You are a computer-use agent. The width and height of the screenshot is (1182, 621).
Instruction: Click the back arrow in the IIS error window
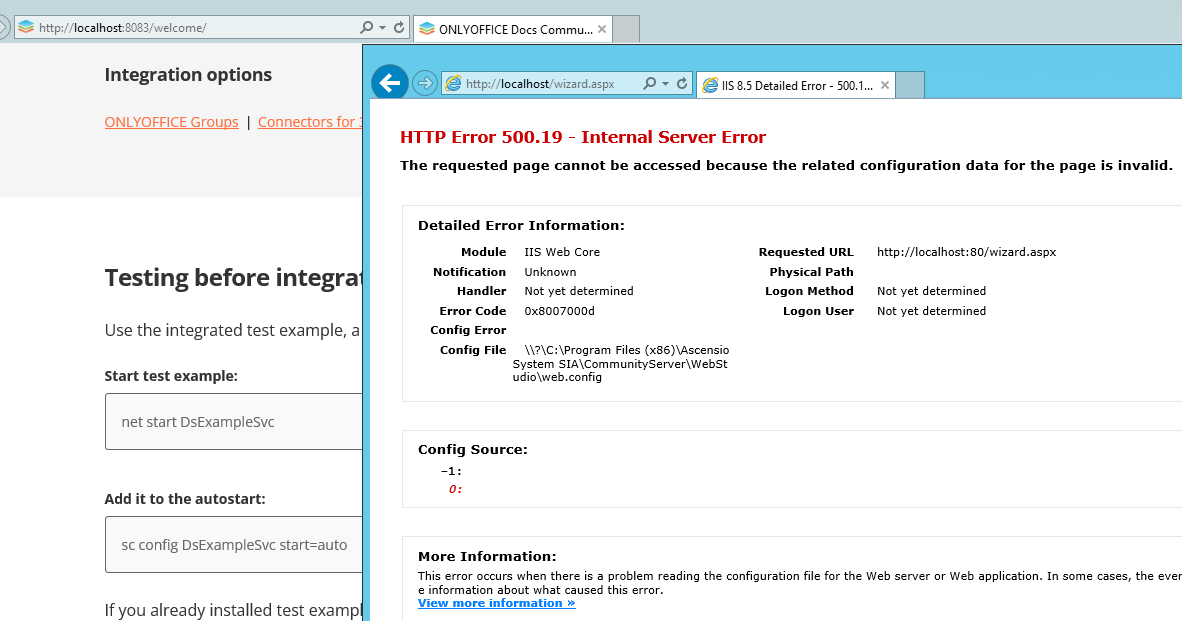[x=390, y=83]
